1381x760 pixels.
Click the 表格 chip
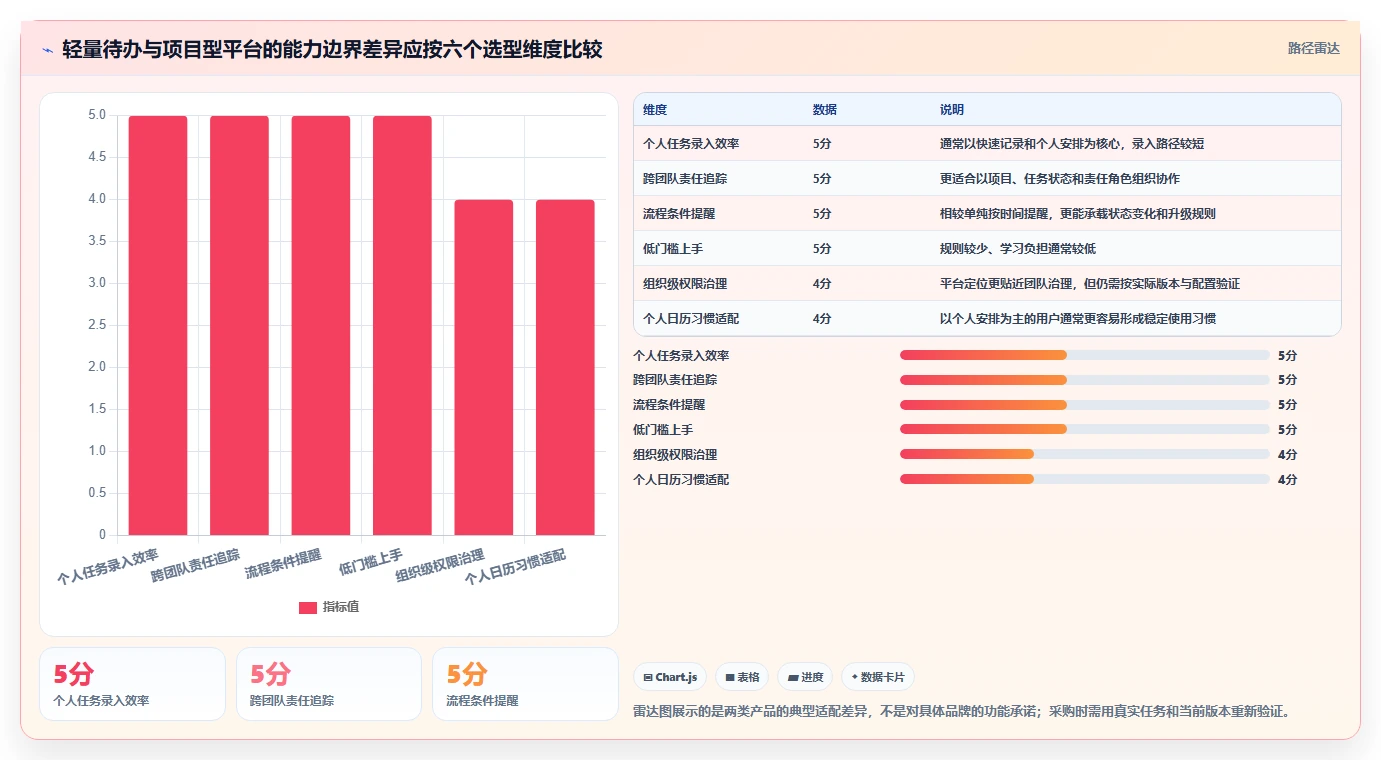coord(742,677)
